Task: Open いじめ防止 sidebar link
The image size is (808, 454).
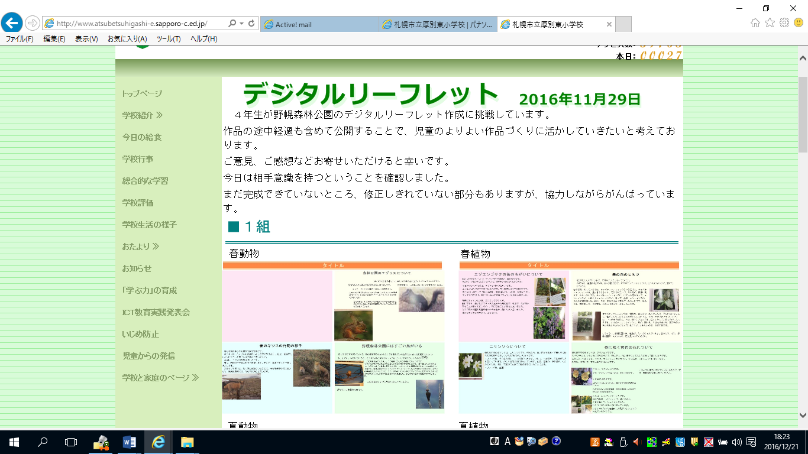Action: click(x=140, y=334)
